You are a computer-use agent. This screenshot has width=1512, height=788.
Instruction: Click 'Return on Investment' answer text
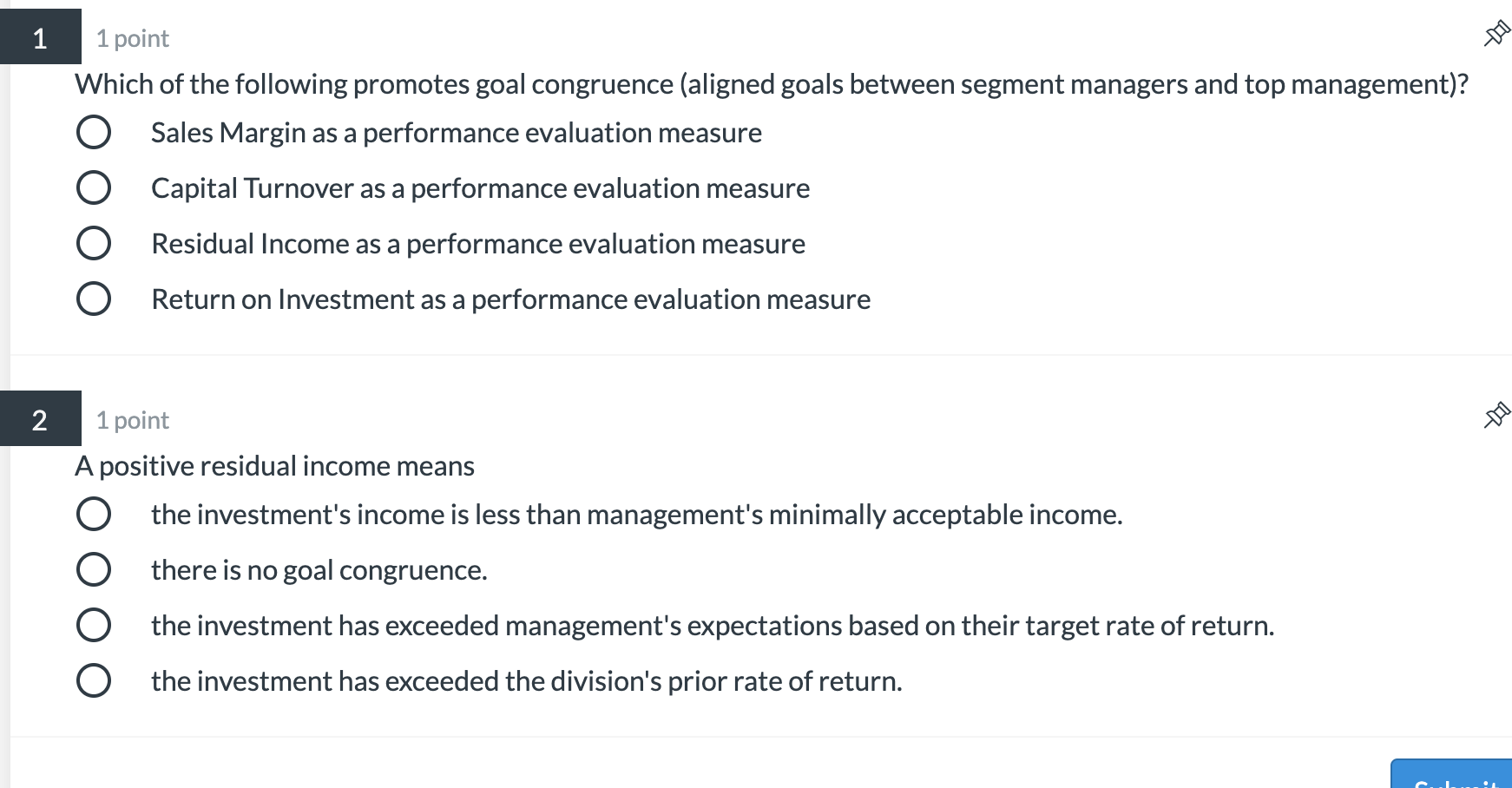[x=510, y=299]
